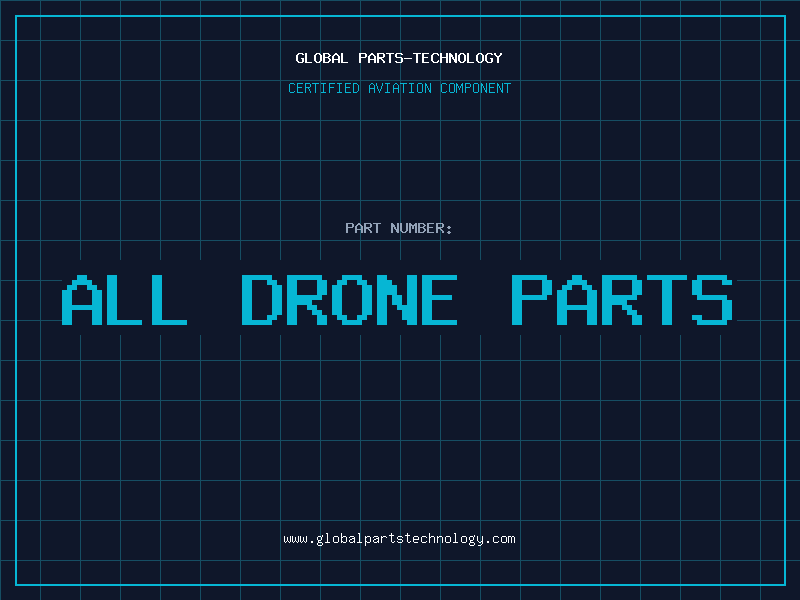Viewport: 800px width, 600px height.
Task: Select the ALL DRONE PARTS headline
Action: (x=398, y=300)
